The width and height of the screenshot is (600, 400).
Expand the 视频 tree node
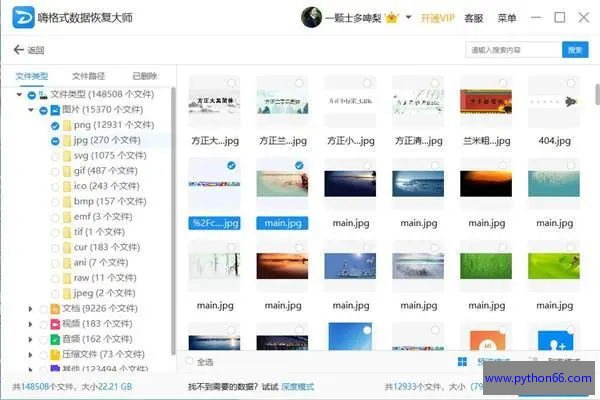point(31,324)
